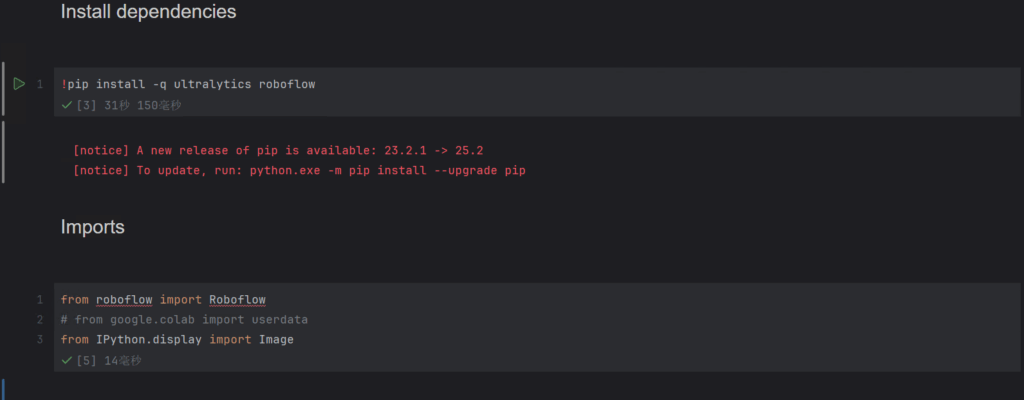Click the underlined "Roboflow" class name in the import
The width and height of the screenshot is (1024, 400).
[237, 299]
